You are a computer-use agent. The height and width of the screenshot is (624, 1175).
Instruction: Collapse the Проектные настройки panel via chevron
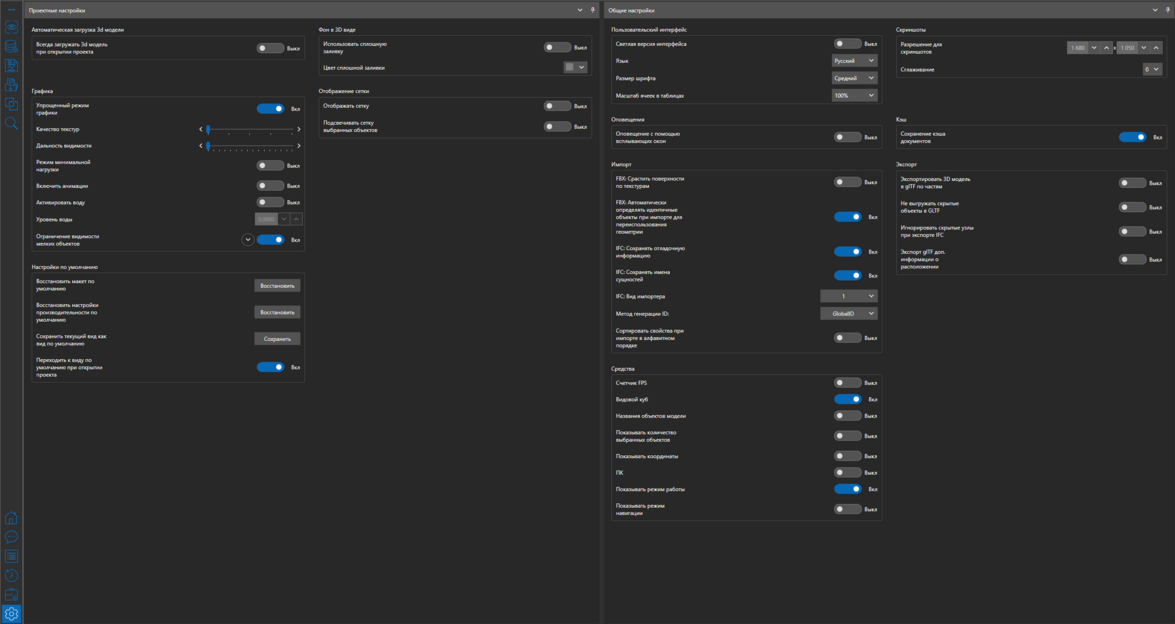(580, 10)
